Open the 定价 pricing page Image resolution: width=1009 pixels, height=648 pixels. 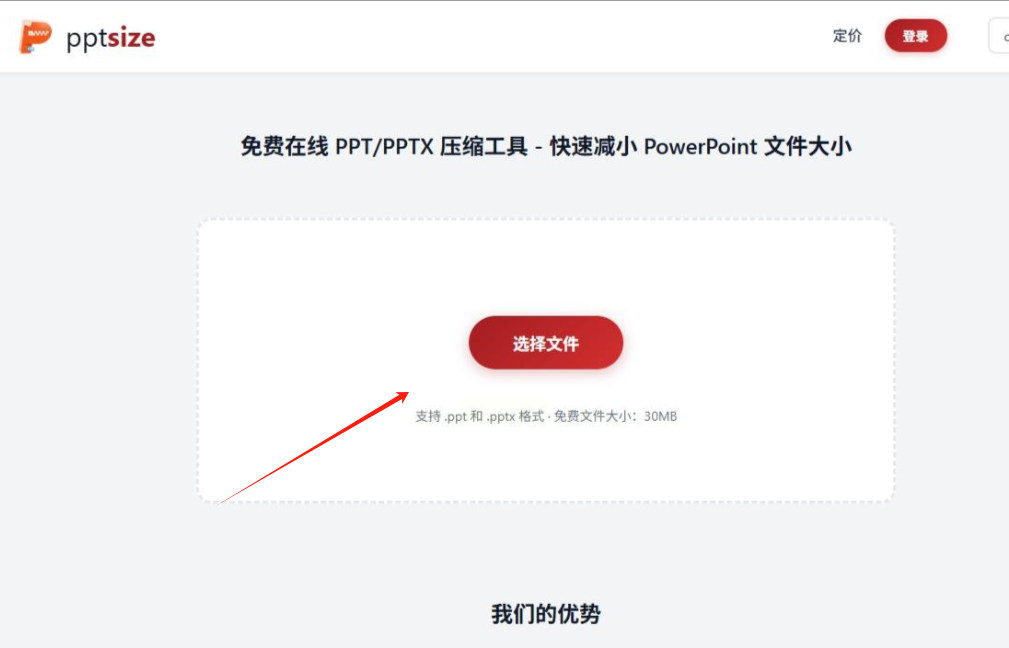[x=847, y=36]
